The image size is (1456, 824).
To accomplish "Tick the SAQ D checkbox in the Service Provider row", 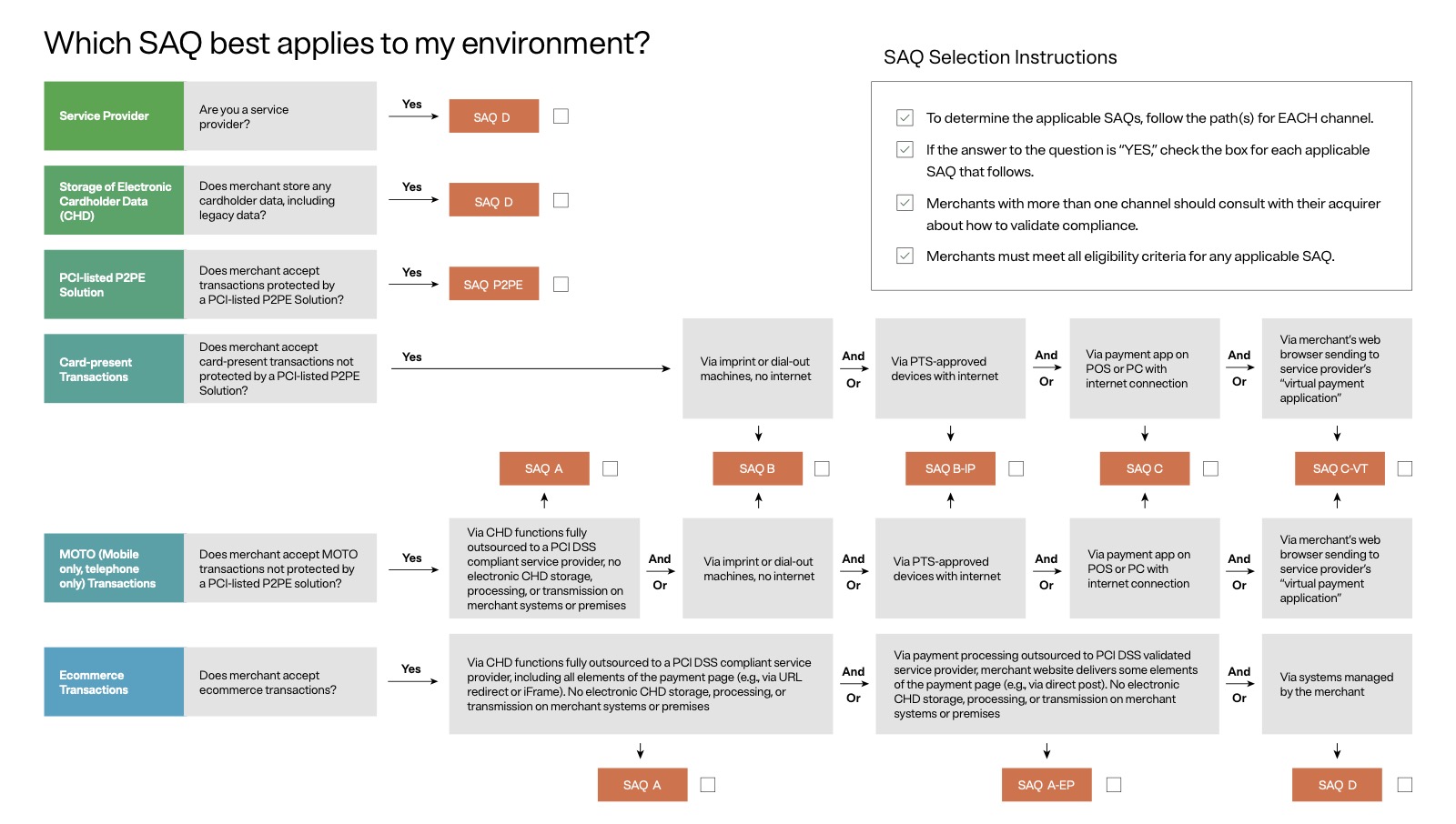I will 561,116.
